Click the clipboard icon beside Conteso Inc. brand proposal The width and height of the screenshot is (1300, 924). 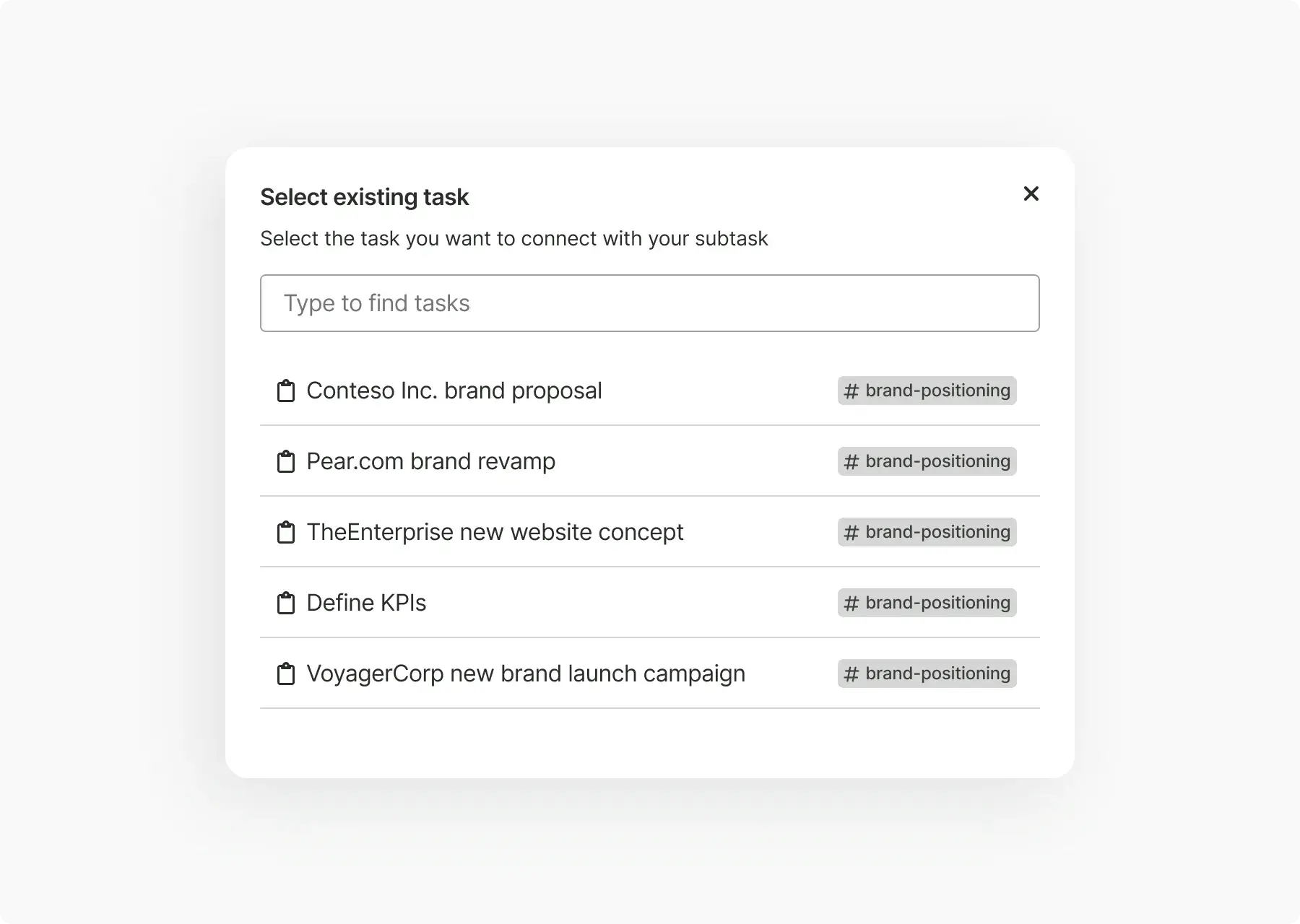286,391
